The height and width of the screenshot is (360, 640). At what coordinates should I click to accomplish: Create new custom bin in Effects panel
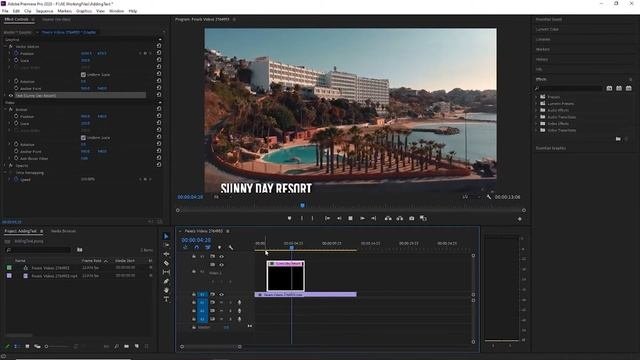618,139
